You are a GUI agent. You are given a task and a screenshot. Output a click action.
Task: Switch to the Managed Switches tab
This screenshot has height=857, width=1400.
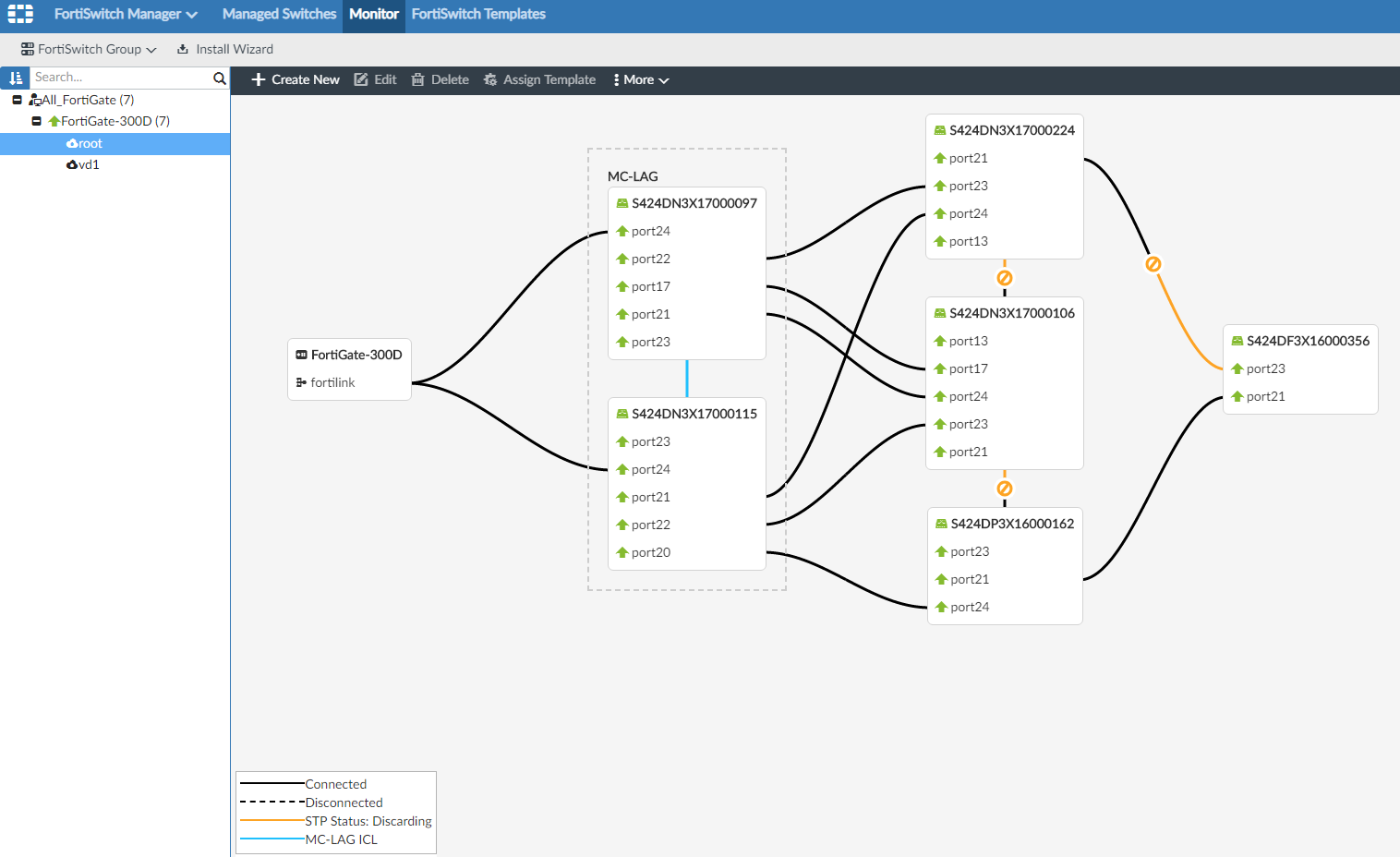pyautogui.click(x=279, y=14)
